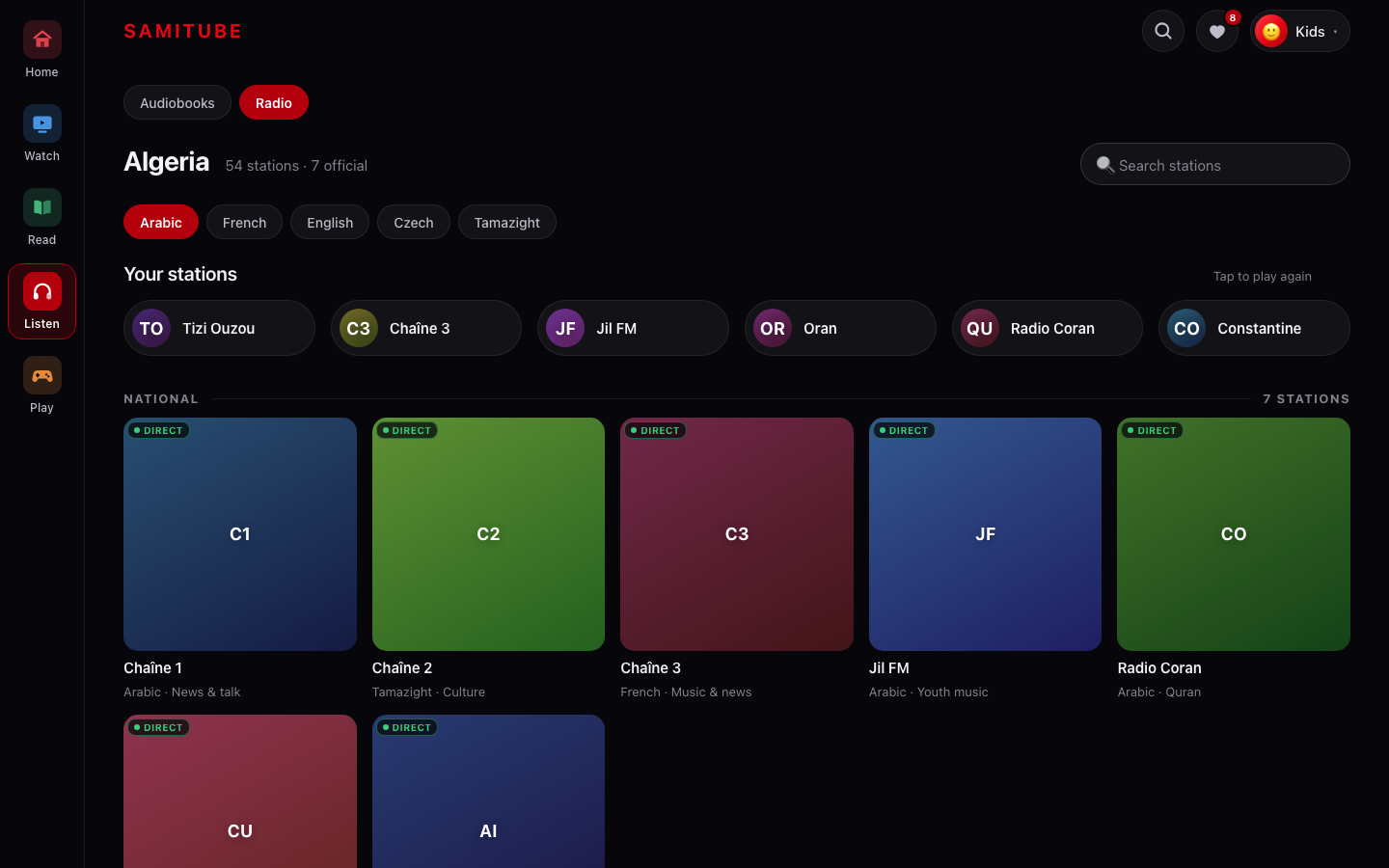Click 'Arabic · News & talk' subtitle
The image size is (1389, 868).
[x=182, y=692]
